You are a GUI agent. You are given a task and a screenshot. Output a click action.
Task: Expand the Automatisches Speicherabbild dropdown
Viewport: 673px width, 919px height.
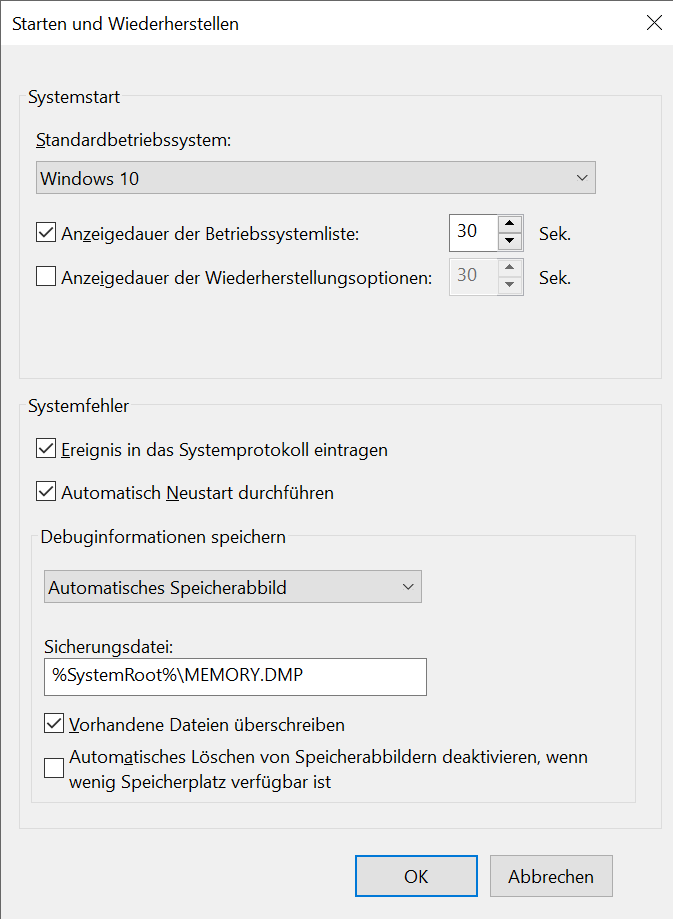pyautogui.click(x=234, y=587)
